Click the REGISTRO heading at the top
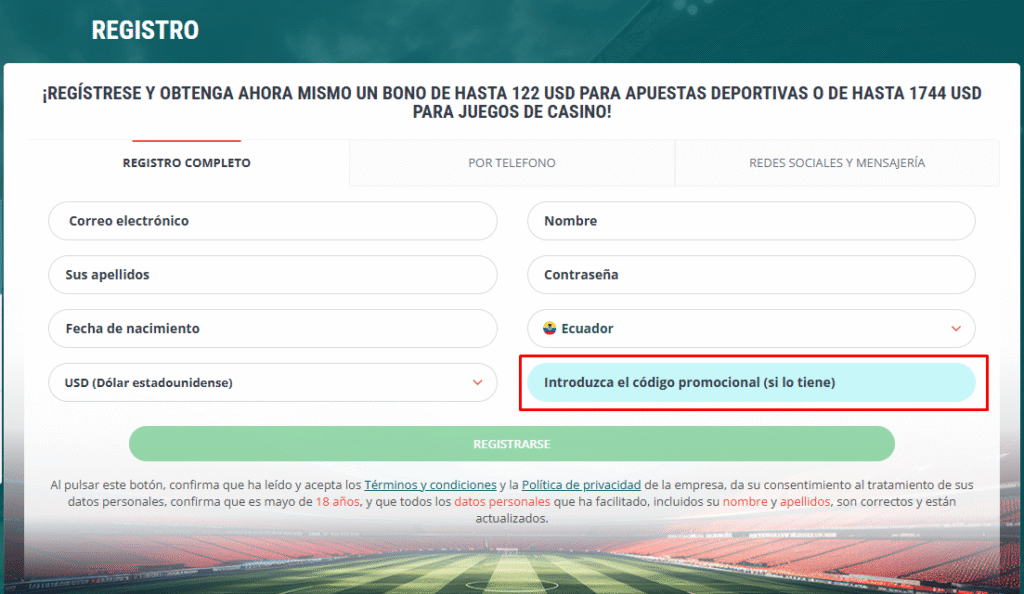Viewport: 1024px width, 594px height. pyautogui.click(x=145, y=30)
